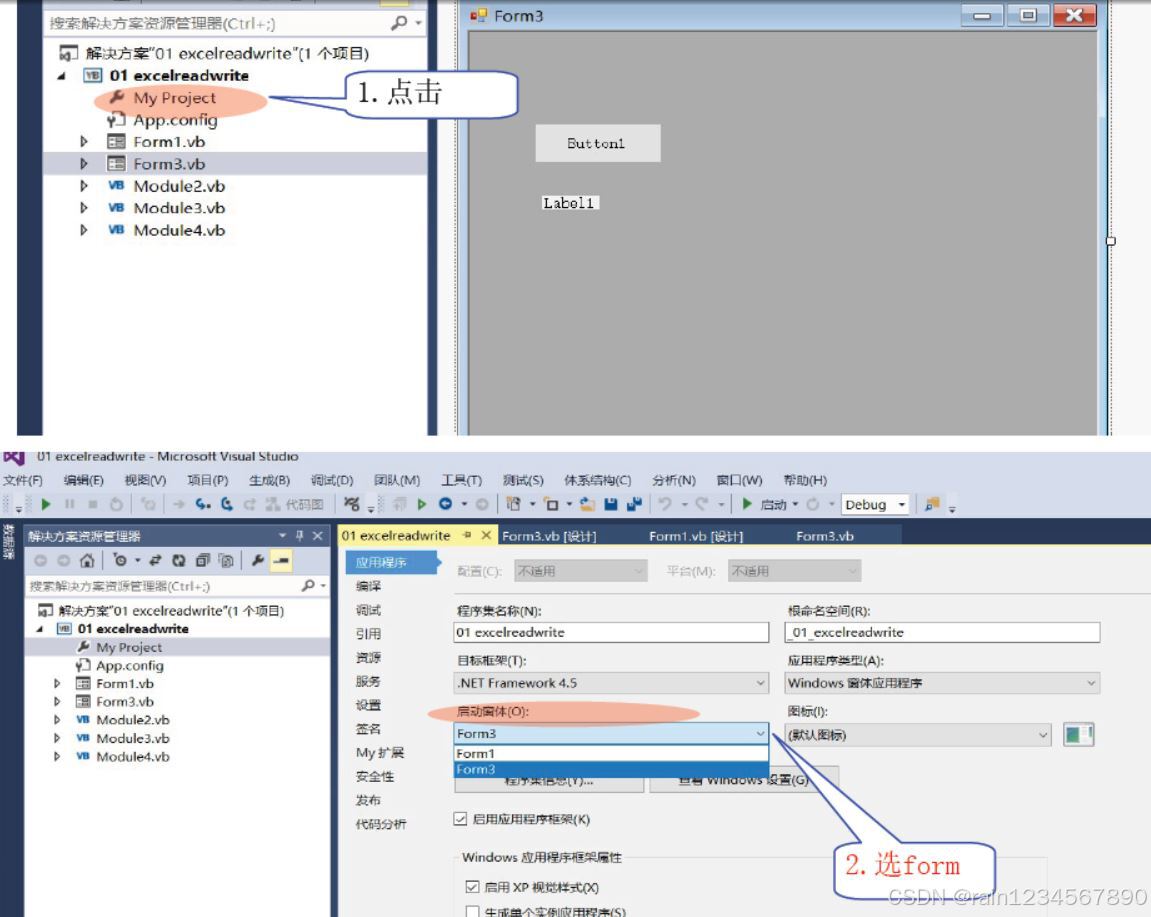This screenshot has width=1151, height=917.
Task: Click the Collapse All icon in Solution Explorer toolbar
Action: point(203,560)
